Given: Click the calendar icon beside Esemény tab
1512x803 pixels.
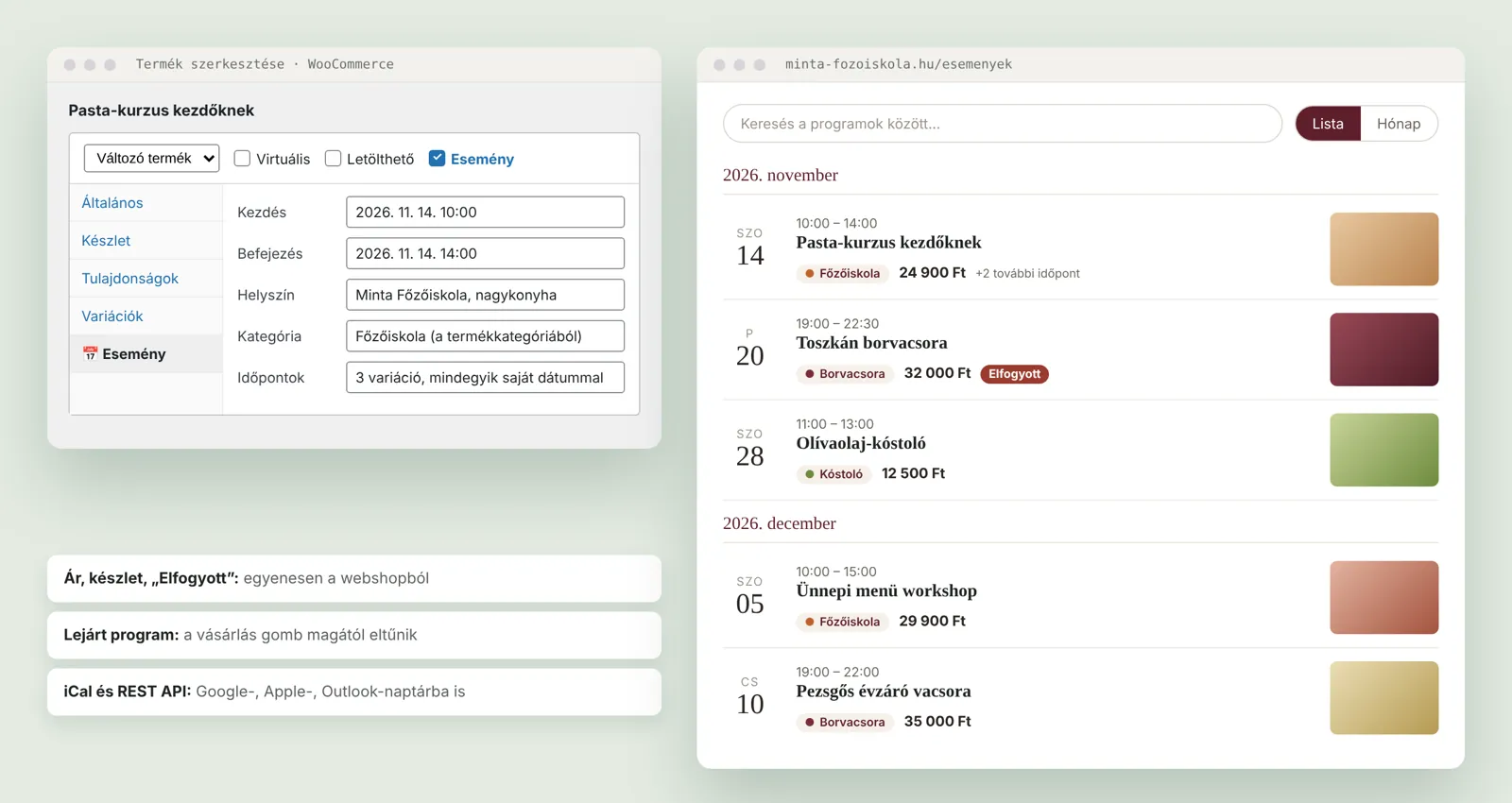Looking at the screenshot, I should 90,353.
